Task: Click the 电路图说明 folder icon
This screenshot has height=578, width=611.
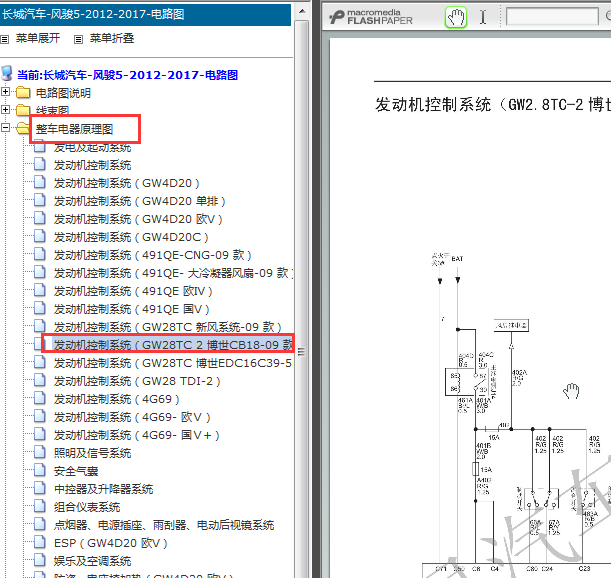Action: [23, 92]
